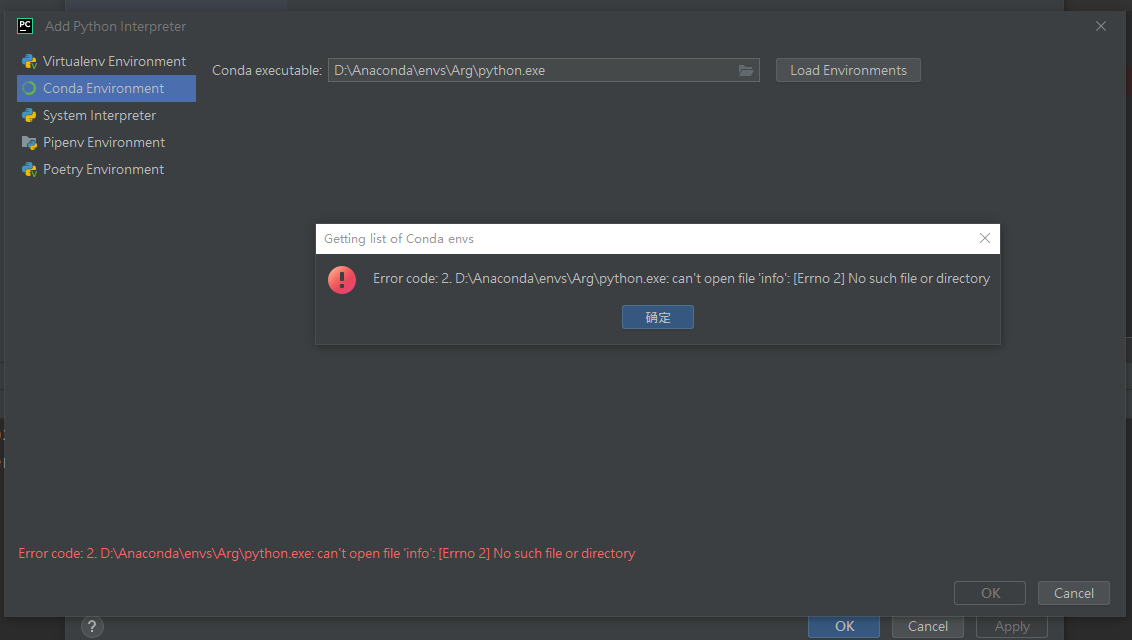Image resolution: width=1132 pixels, height=640 pixels.
Task: Click OK in the background Settings window
Action: click(844, 626)
